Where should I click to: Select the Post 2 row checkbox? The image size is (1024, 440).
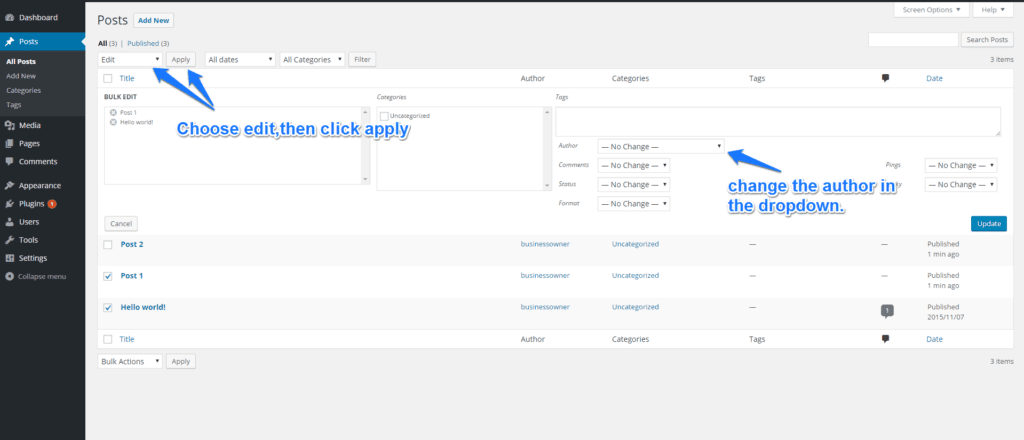(108, 245)
